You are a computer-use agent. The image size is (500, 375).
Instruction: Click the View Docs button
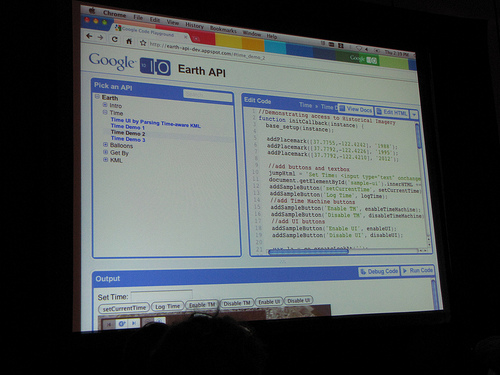[x=355, y=109]
